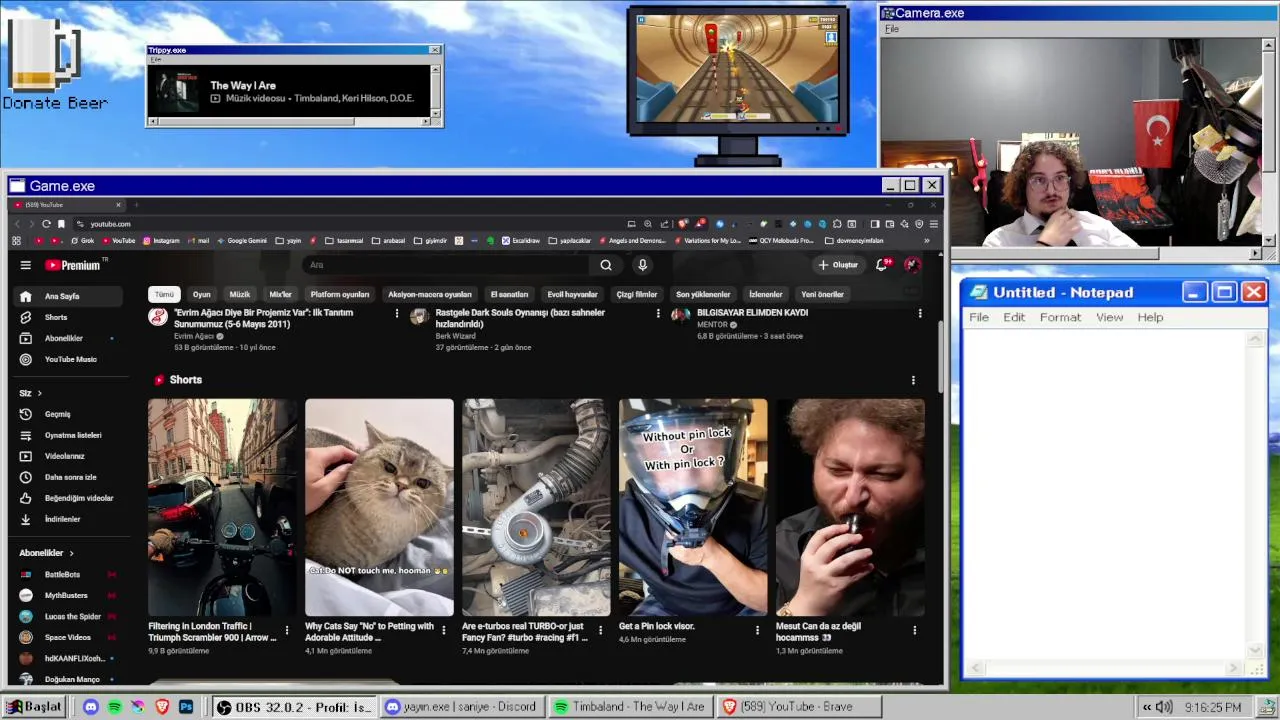
Task: Click Tripy.exe horizontal scrollbar track
Action: coord(390,122)
